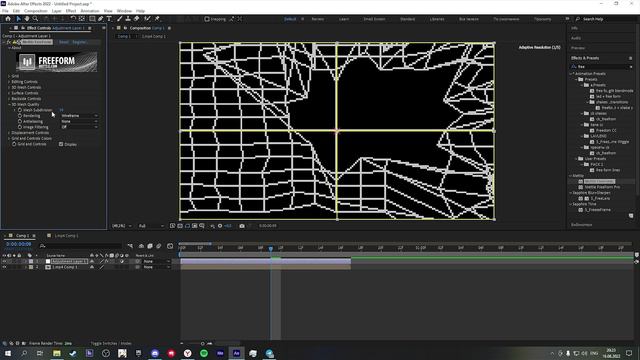Toggle Mesh Subdivision stopwatch

point(20,110)
